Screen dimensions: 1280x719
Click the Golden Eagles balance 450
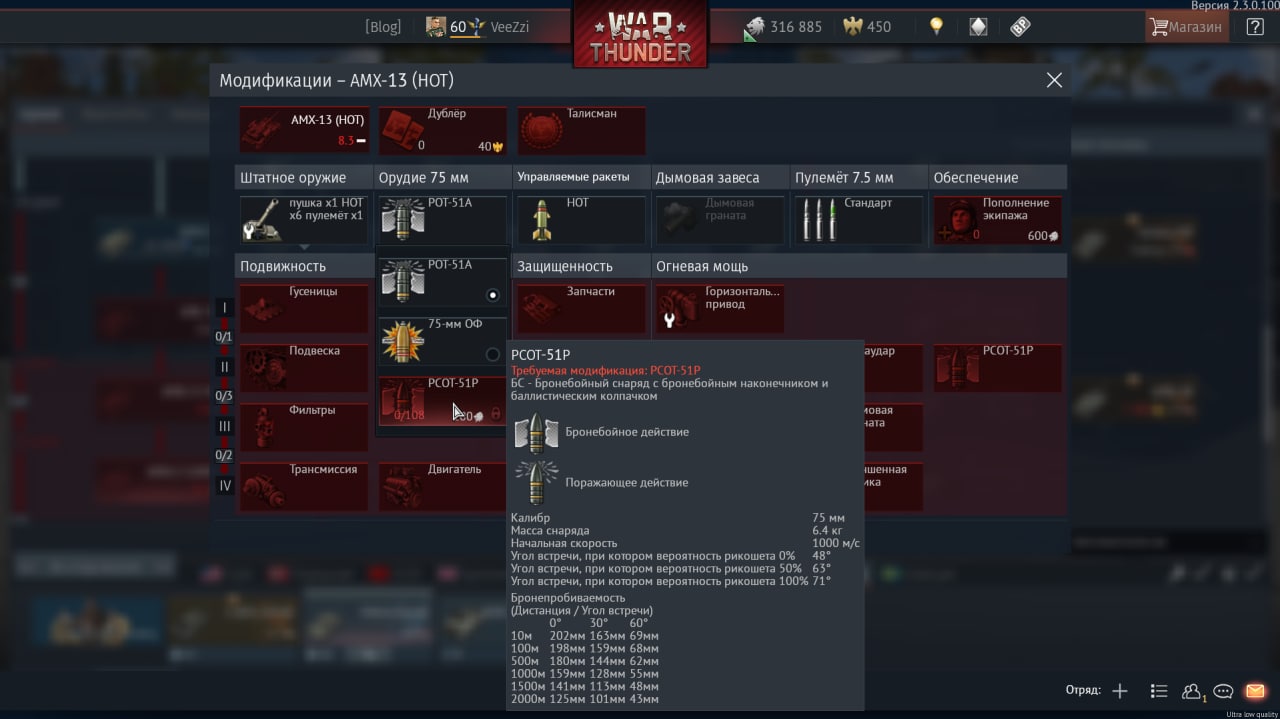(x=867, y=27)
